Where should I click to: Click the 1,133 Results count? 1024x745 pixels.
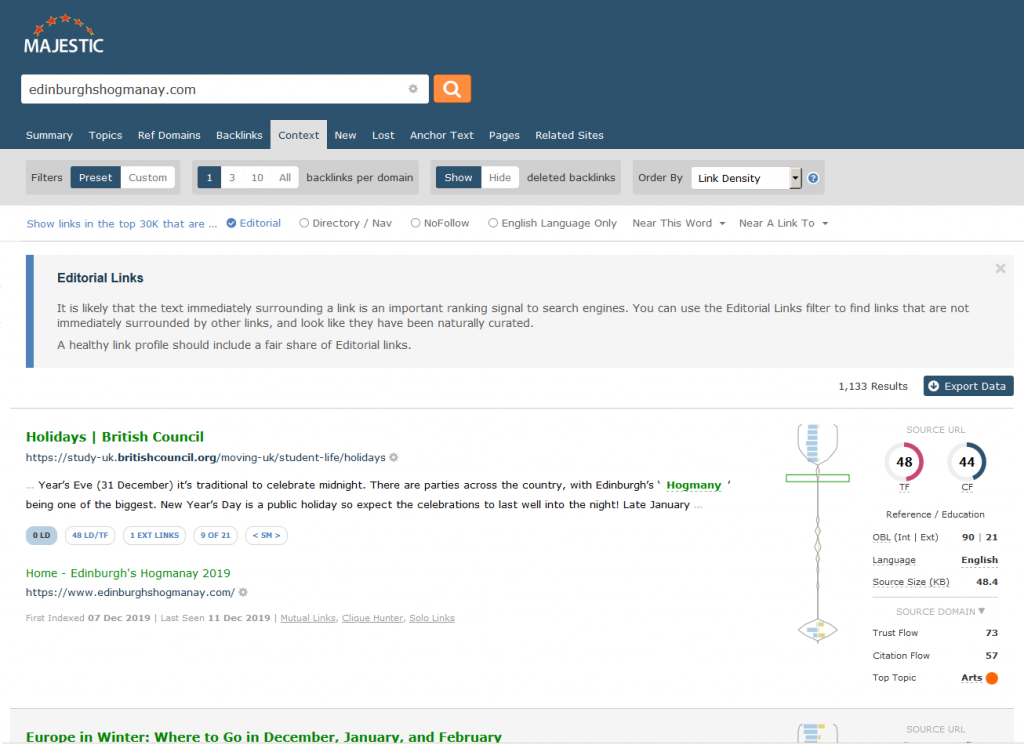(x=873, y=386)
